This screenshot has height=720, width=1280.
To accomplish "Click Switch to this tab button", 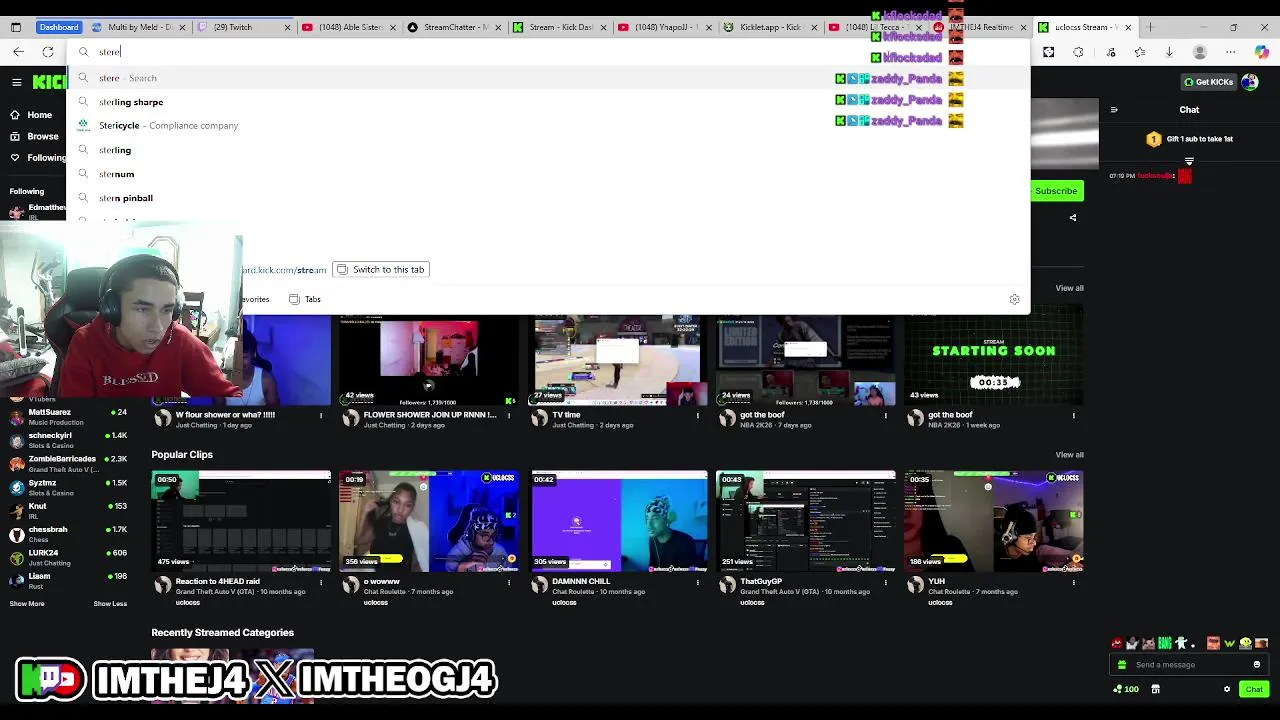I will coord(381,270).
